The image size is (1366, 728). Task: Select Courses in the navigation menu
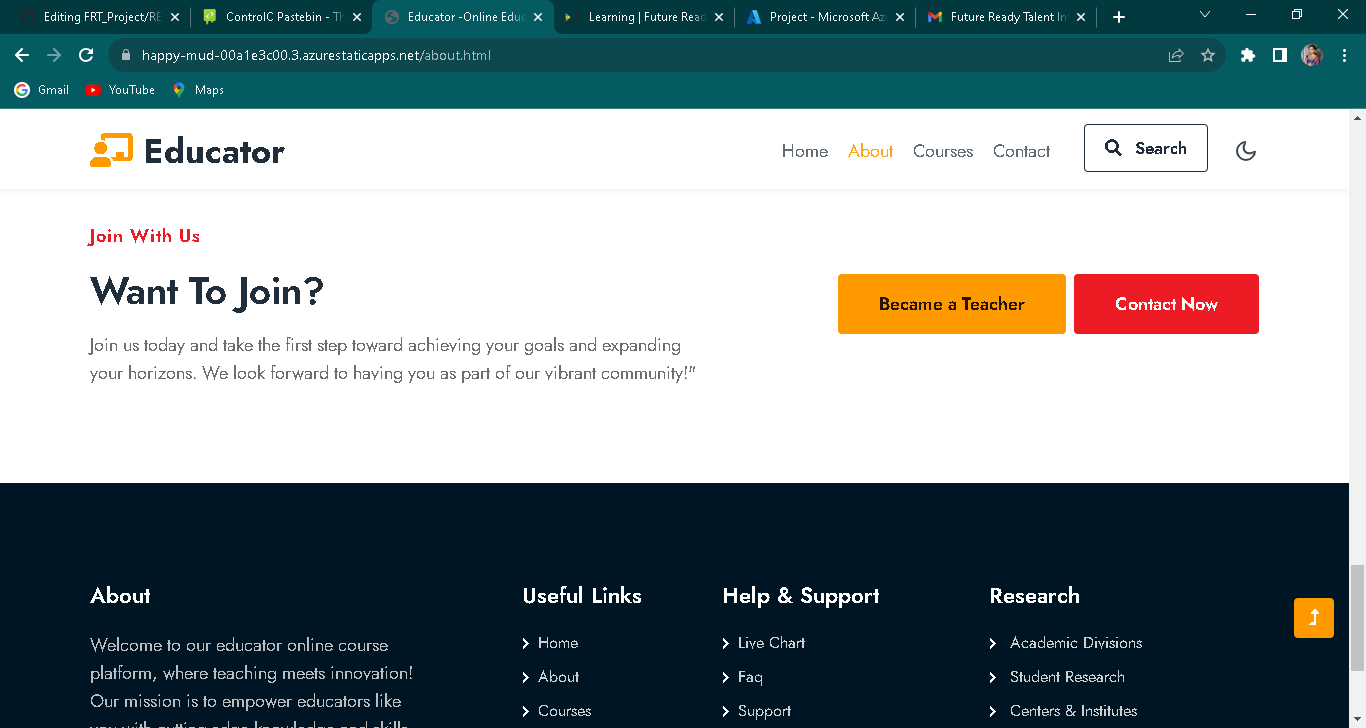pos(942,151)
